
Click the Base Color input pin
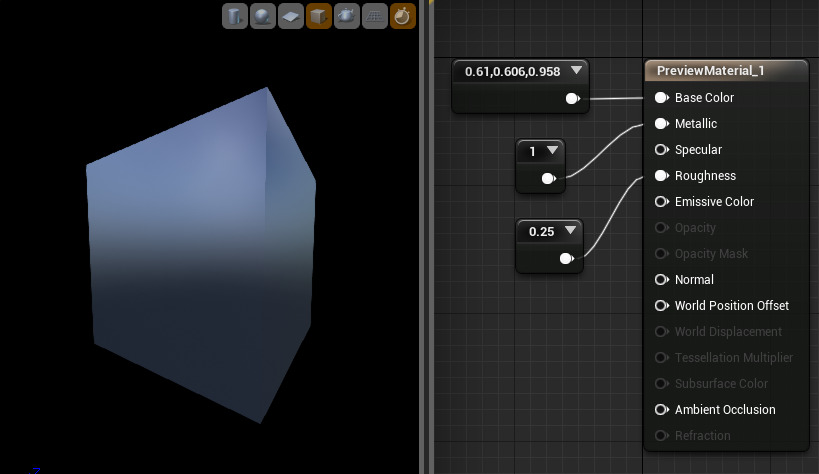click(662, 98)
